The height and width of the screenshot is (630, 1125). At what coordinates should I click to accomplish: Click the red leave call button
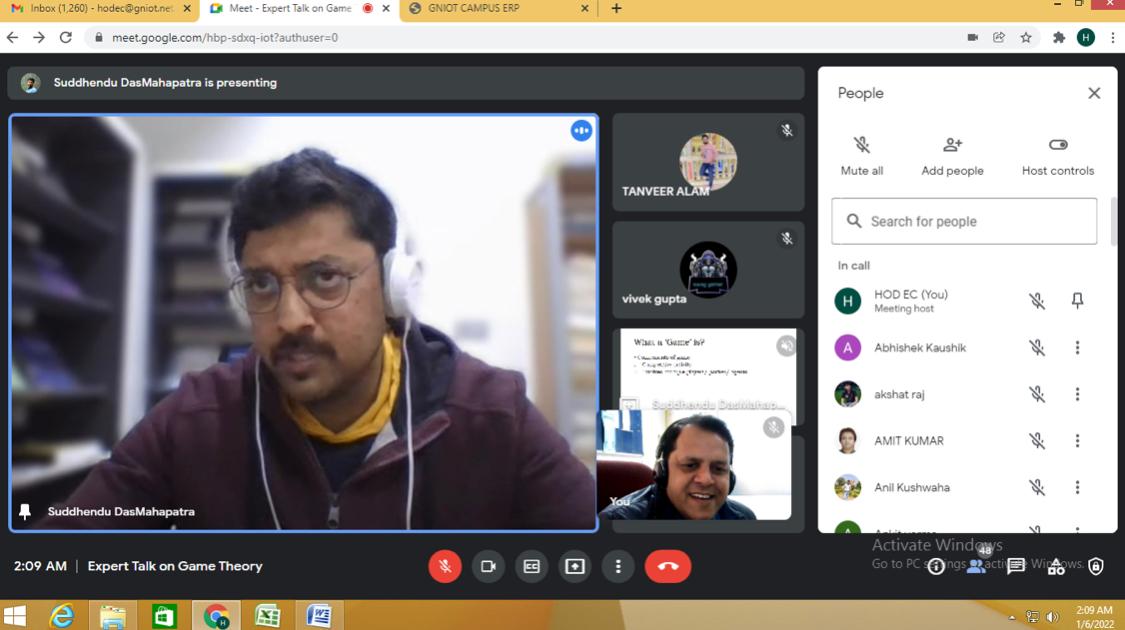pos(668,566)
